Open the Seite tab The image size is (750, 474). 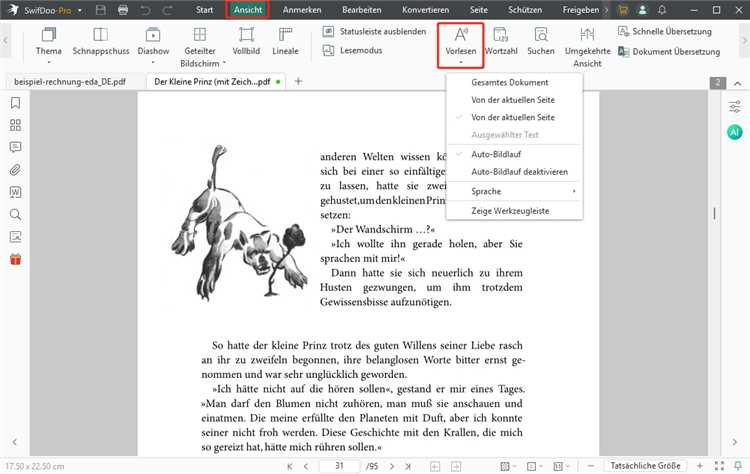point(478,10)
